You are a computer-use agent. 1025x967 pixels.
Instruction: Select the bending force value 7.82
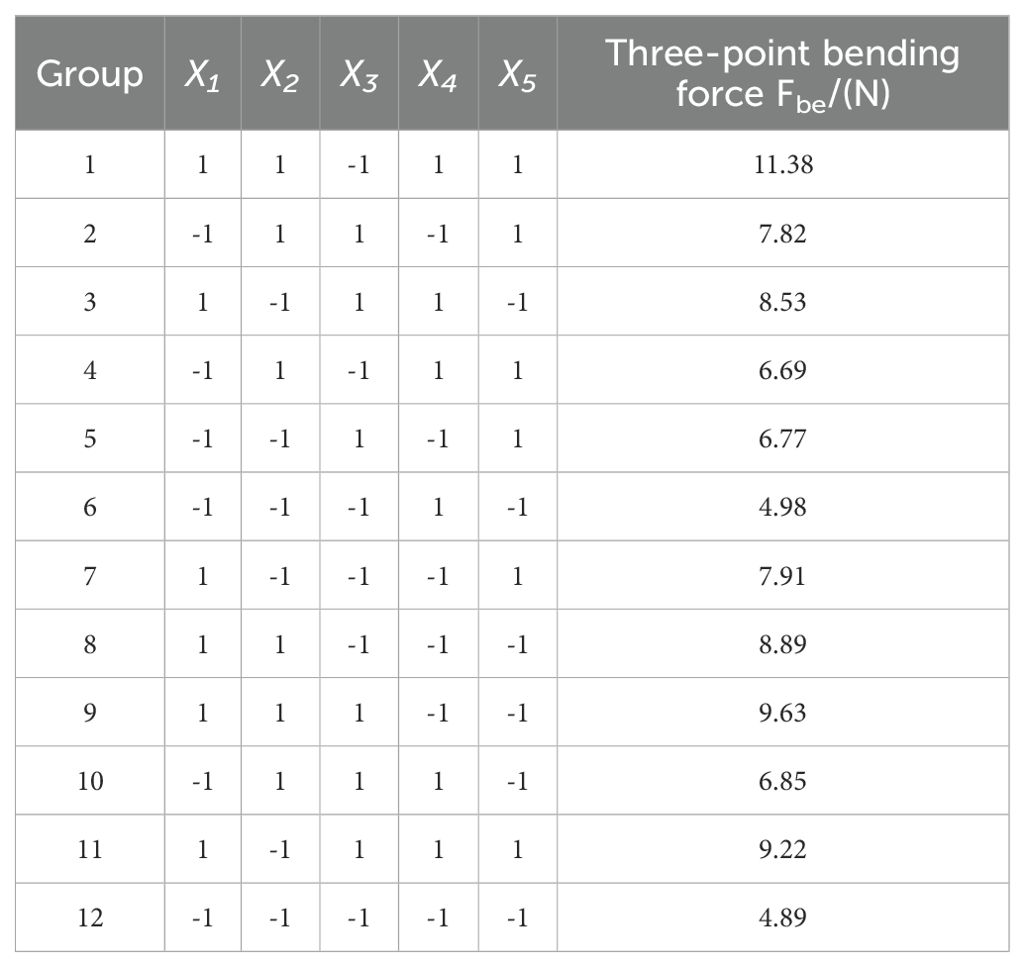point(783,233)
